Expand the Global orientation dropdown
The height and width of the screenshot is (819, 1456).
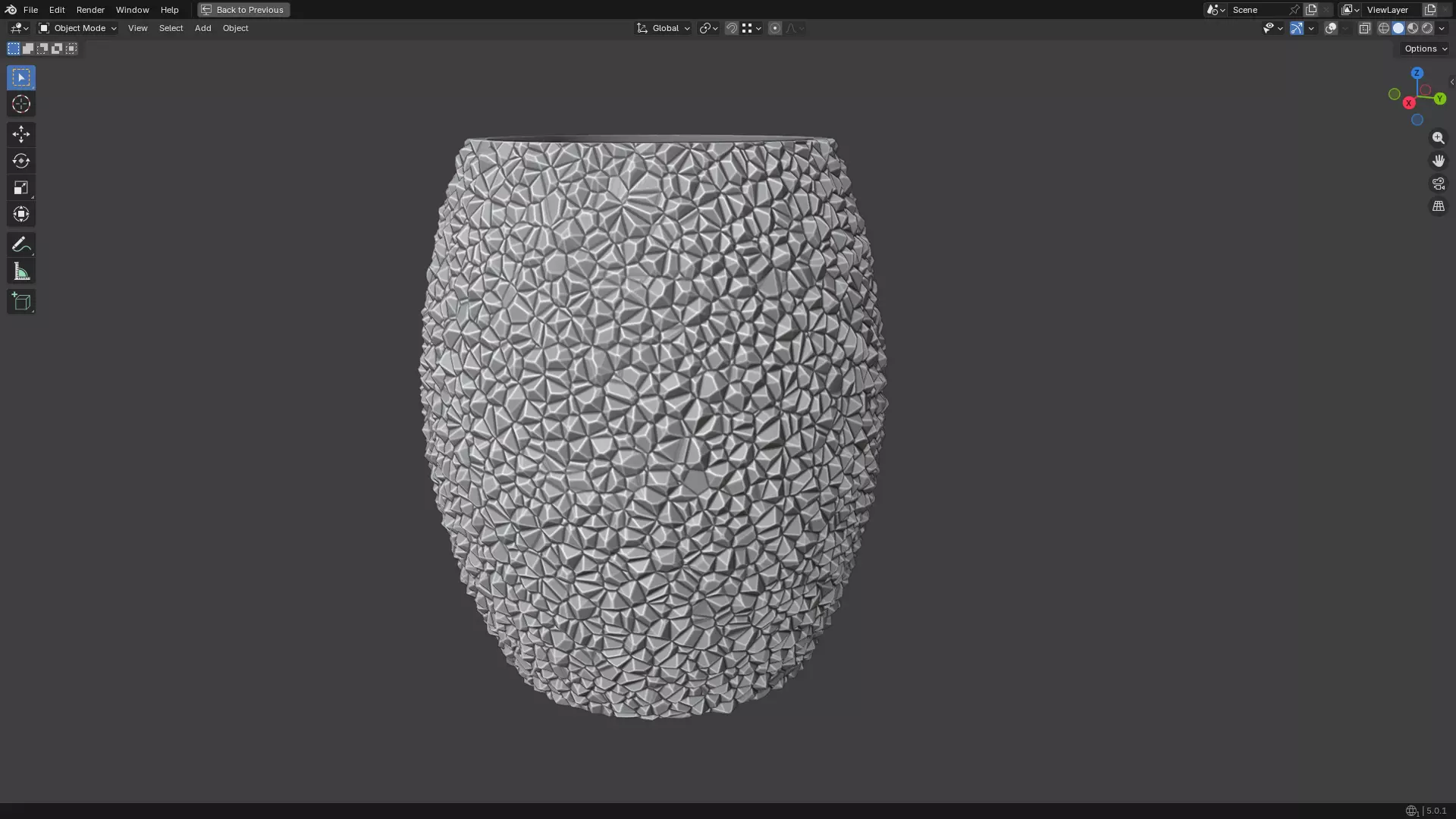coord(664,28)
